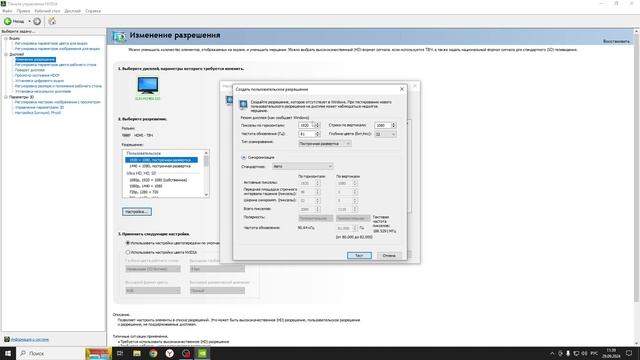Screen dimensions: 640x360
Task: Click the microphone tray icon
Action: [x=568, y=353]
